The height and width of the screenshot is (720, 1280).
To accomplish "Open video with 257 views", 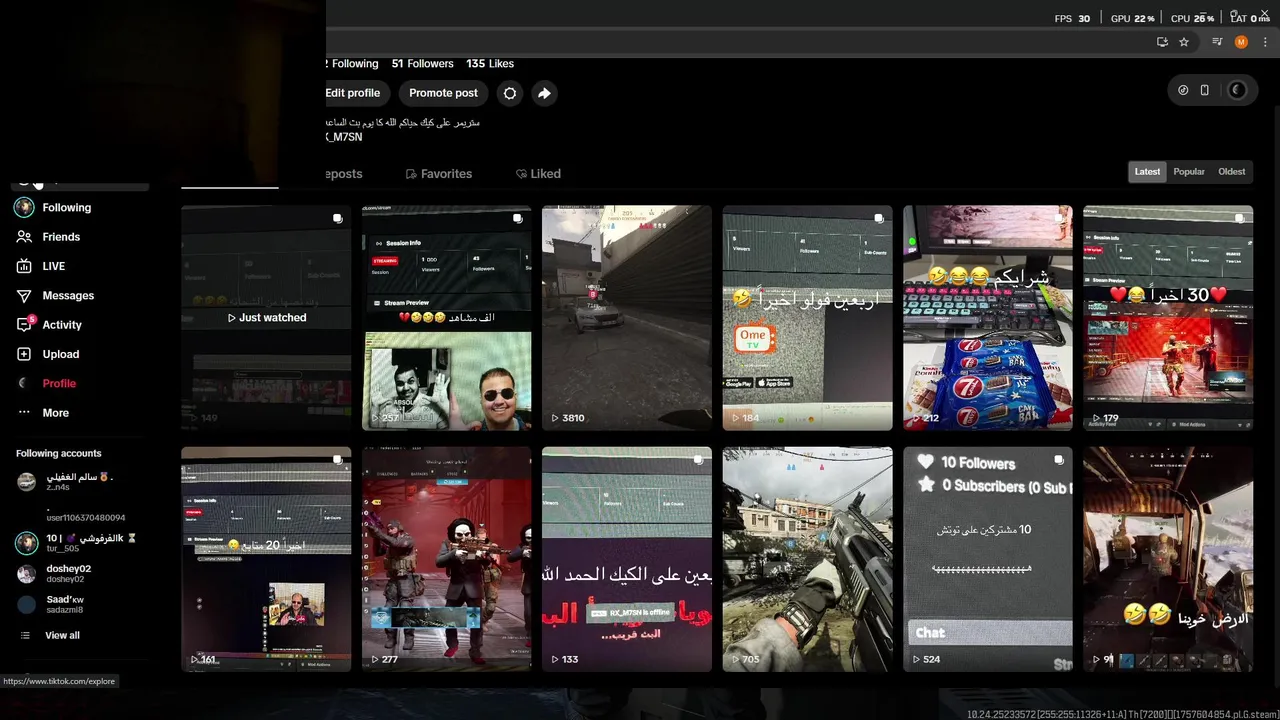I will pyautogui.click(x=447, y=318).
